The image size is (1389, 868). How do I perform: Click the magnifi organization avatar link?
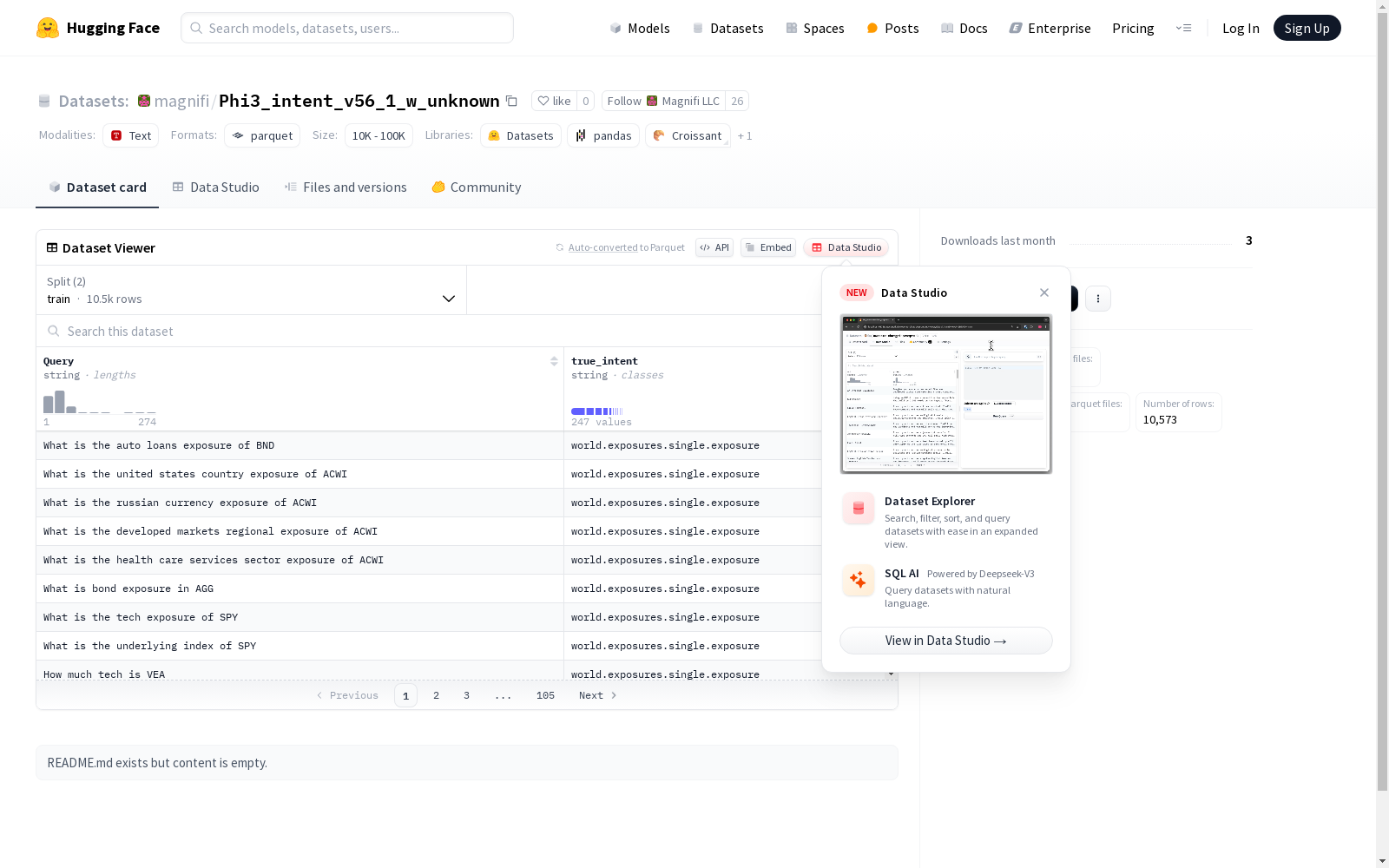click(x=144, y=102)
